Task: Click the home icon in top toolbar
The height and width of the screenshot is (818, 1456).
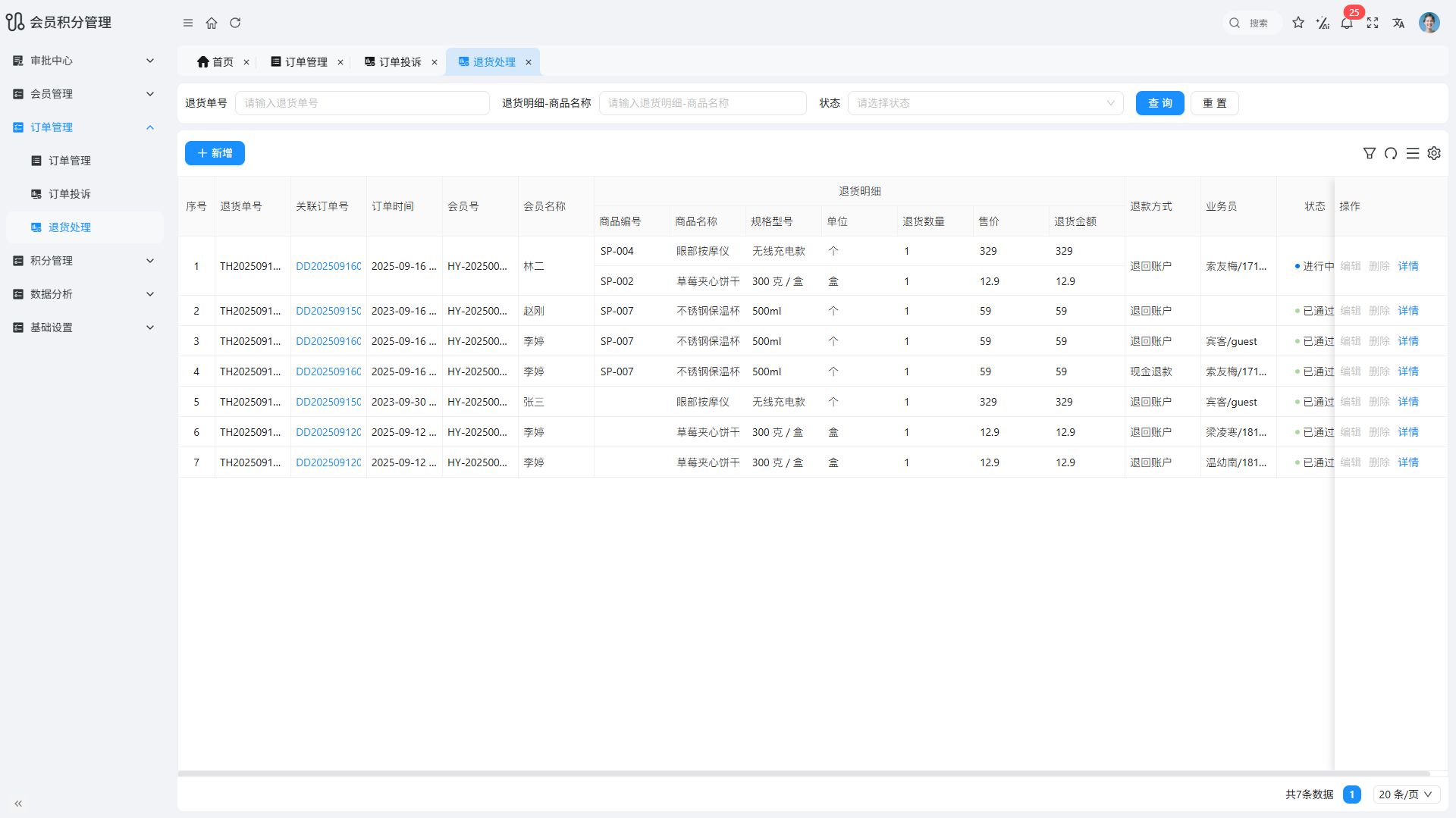Action: click(x=212, y=23)
